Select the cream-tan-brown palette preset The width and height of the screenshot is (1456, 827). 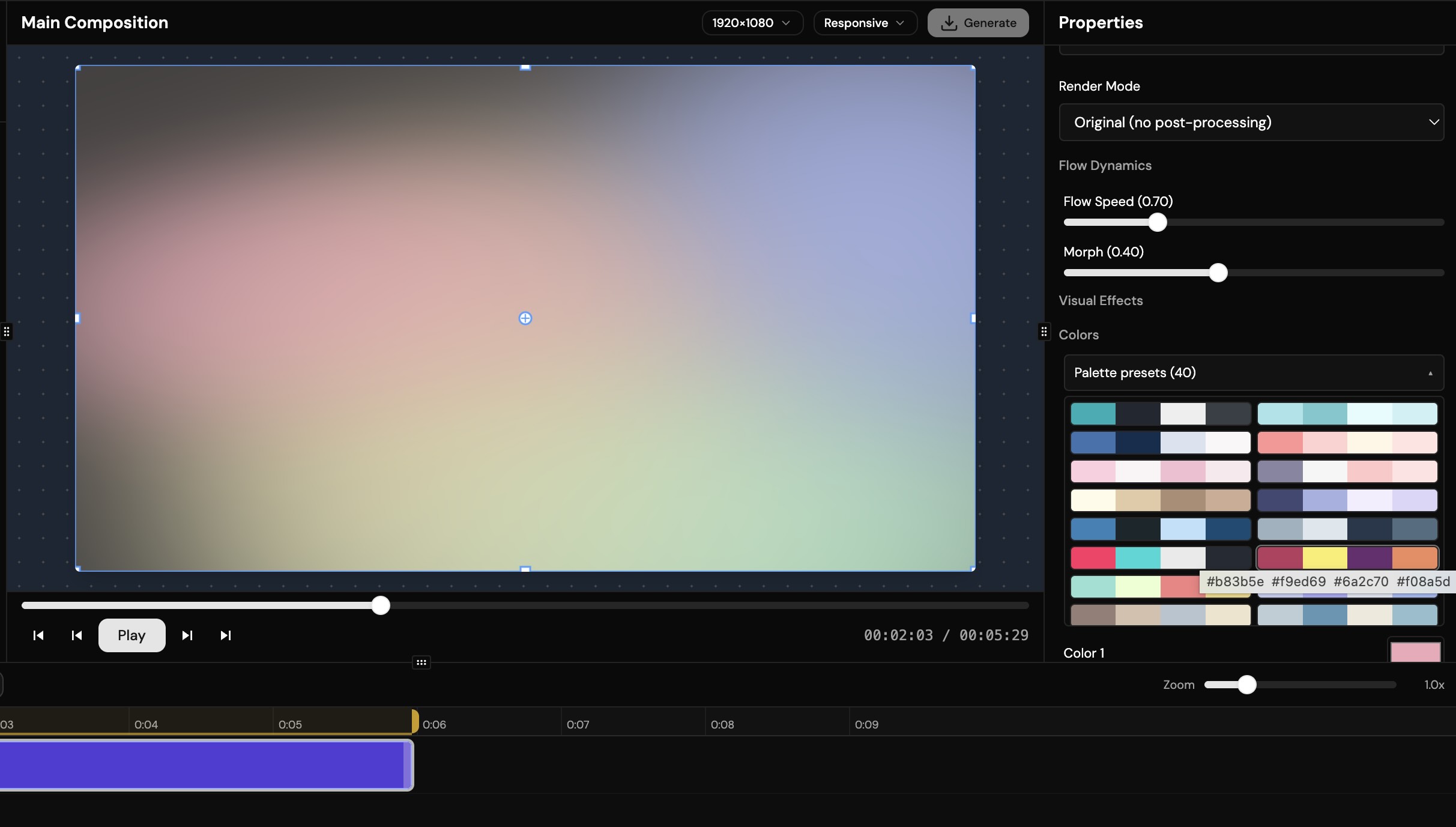click(x=1161, y=500)
